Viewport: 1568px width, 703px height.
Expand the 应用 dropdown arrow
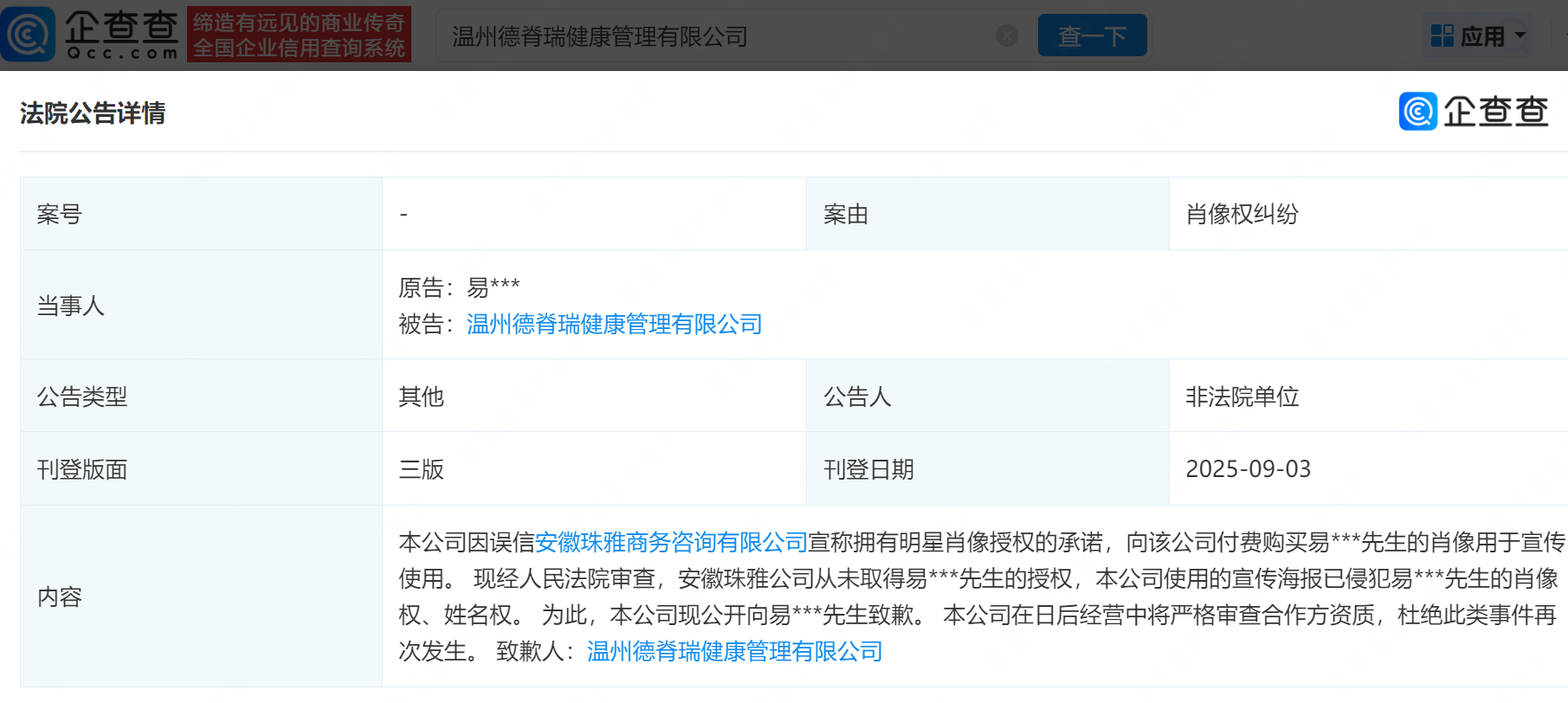tap(1520, 36)
